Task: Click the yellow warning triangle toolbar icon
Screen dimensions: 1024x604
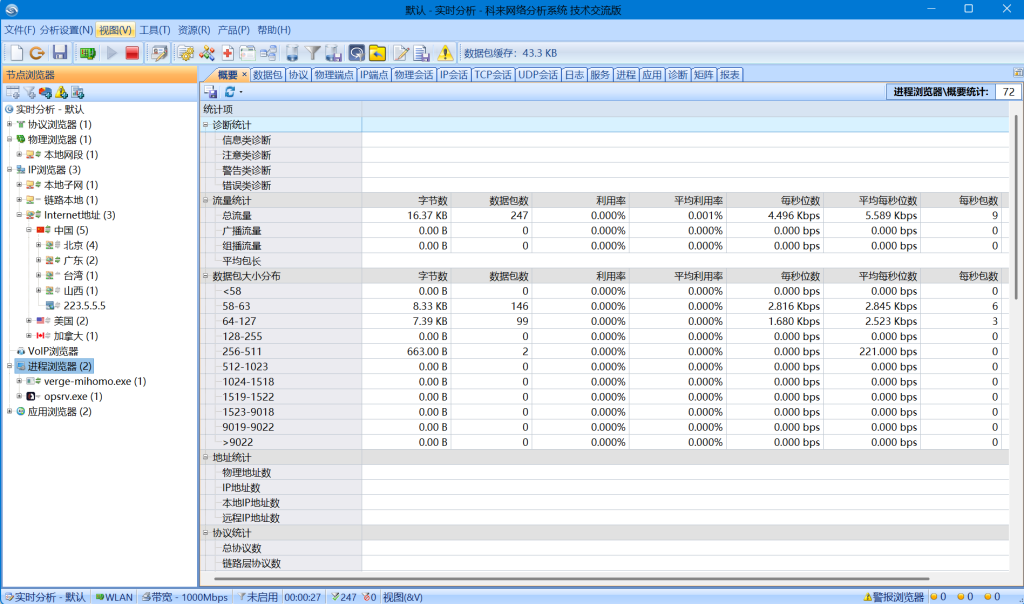Action: pos(445,53)
